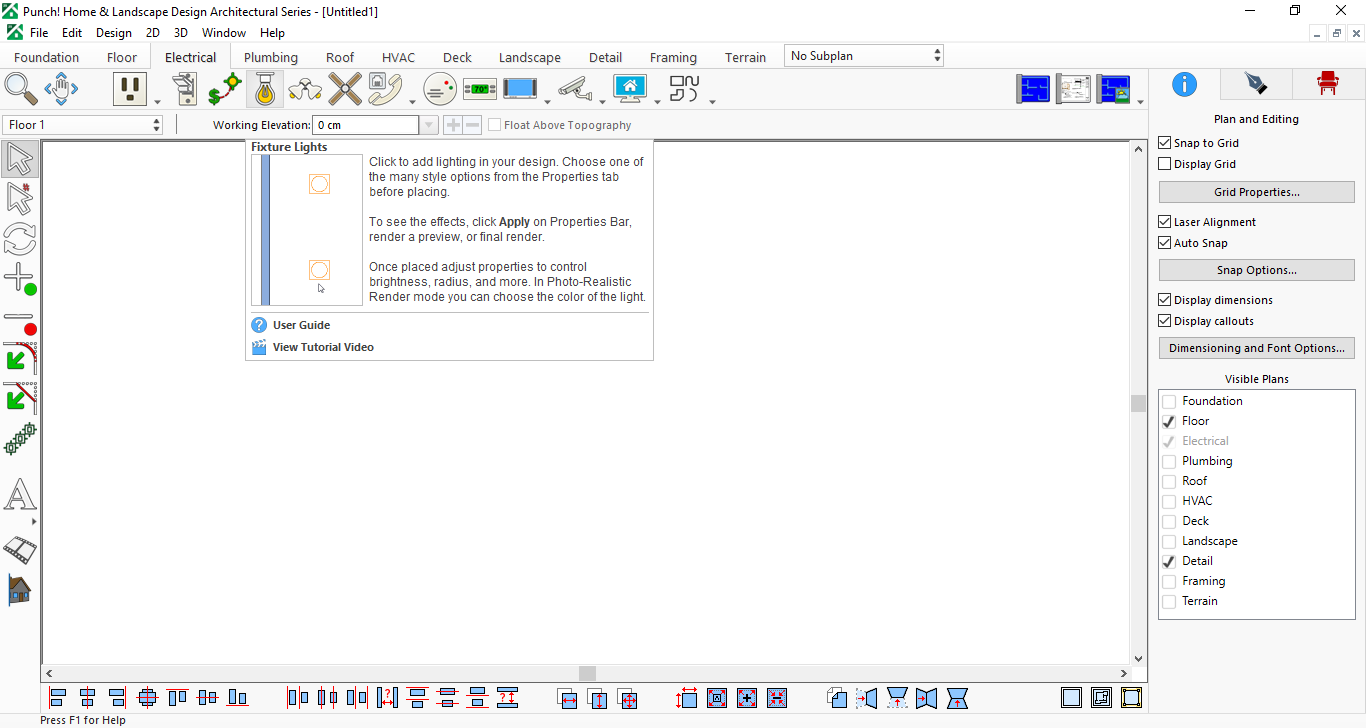Select the home automation monitor tool
Screen dimensions: 1366x728
point(630,89)
